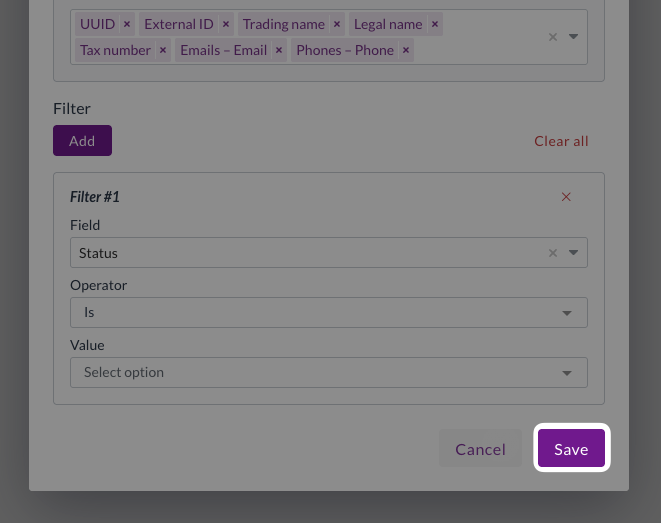Viewport: 661px width, 523px height.
Task: Expand the columns multi-select dropdown arrow
Action: (574, 37)
